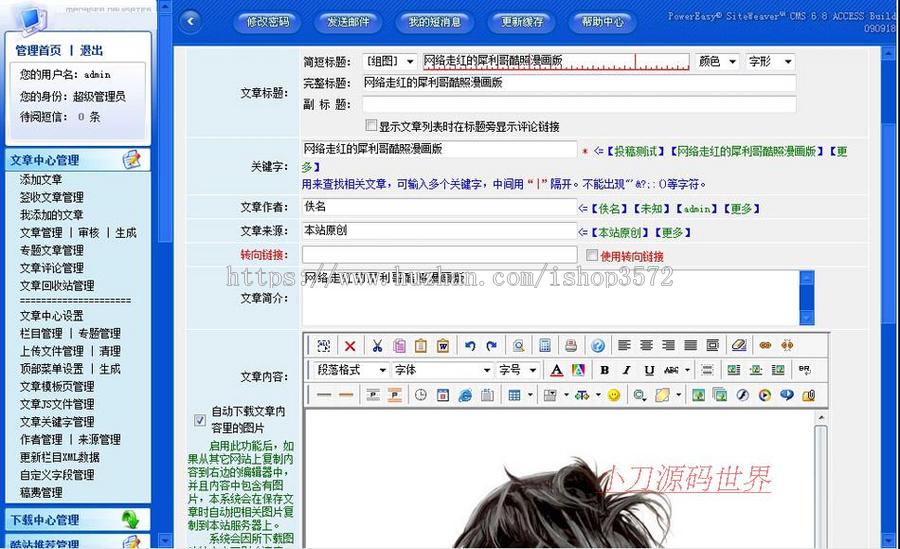Image resolution: width=900 pixels, height=549 pixels.
Task: Open 添加文章 in the sidebar
Action: (x=41, y=180)
